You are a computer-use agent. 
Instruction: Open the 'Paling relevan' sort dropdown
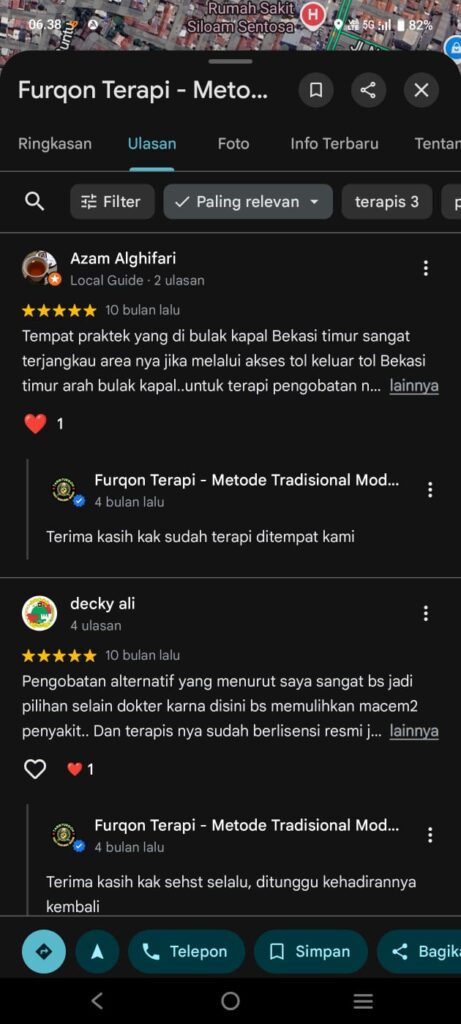tap(248, 201)
